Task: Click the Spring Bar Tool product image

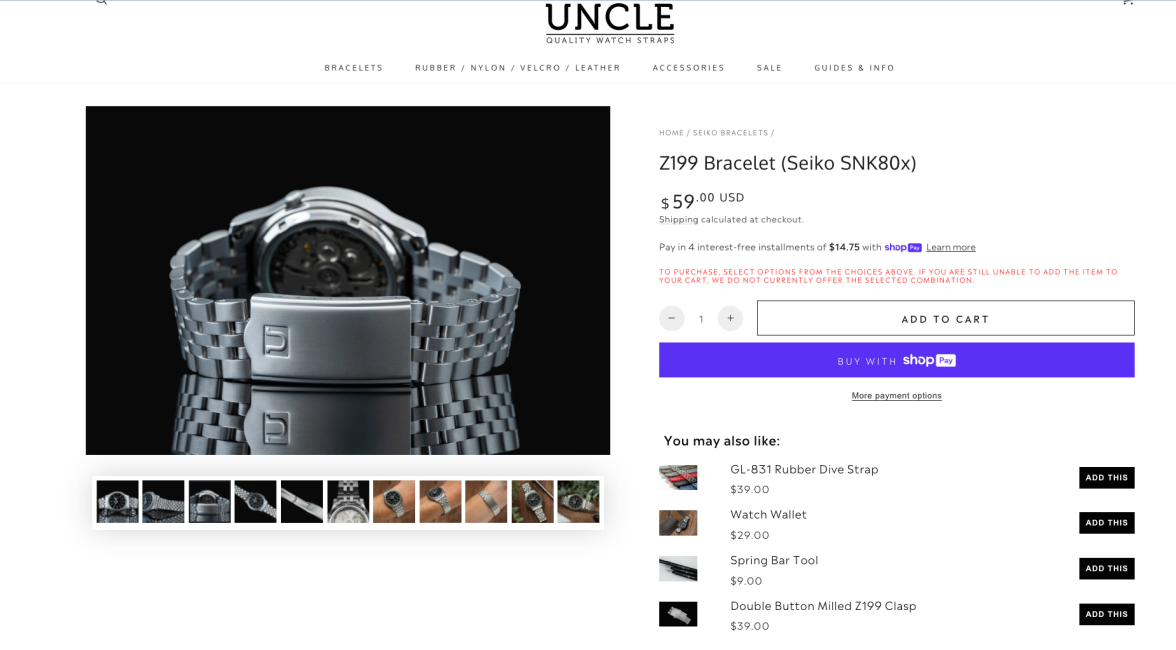Action: point(678,568)
